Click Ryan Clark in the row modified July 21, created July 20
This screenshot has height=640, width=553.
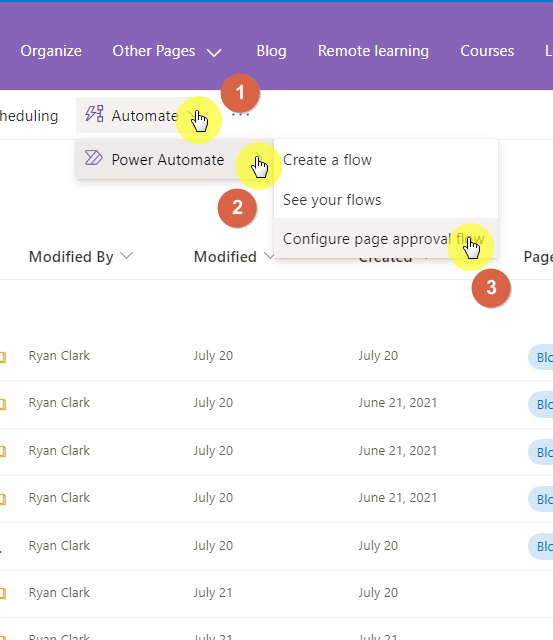point(59,593)
